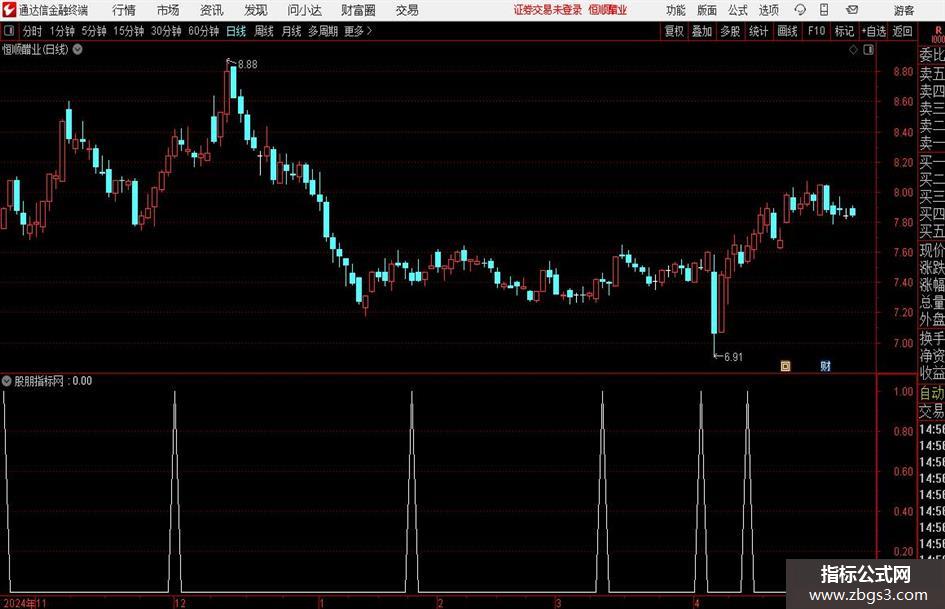This screenshot has width=945, height=609.
Task: Open the 版面 menu
Action: click(x=707, y=10)
